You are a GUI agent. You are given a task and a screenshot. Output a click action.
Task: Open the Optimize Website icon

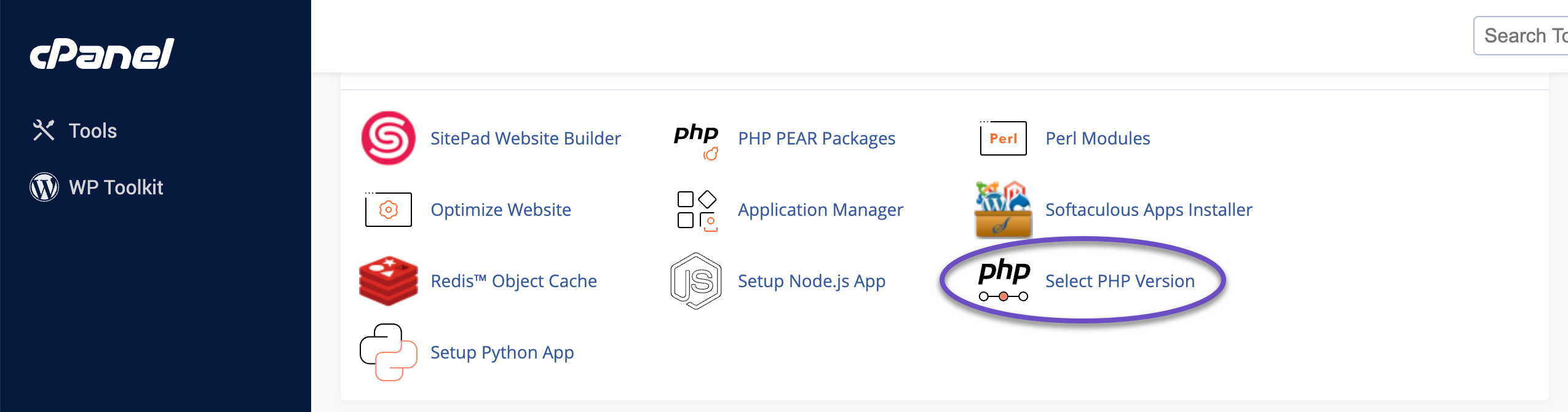[388, 210]
